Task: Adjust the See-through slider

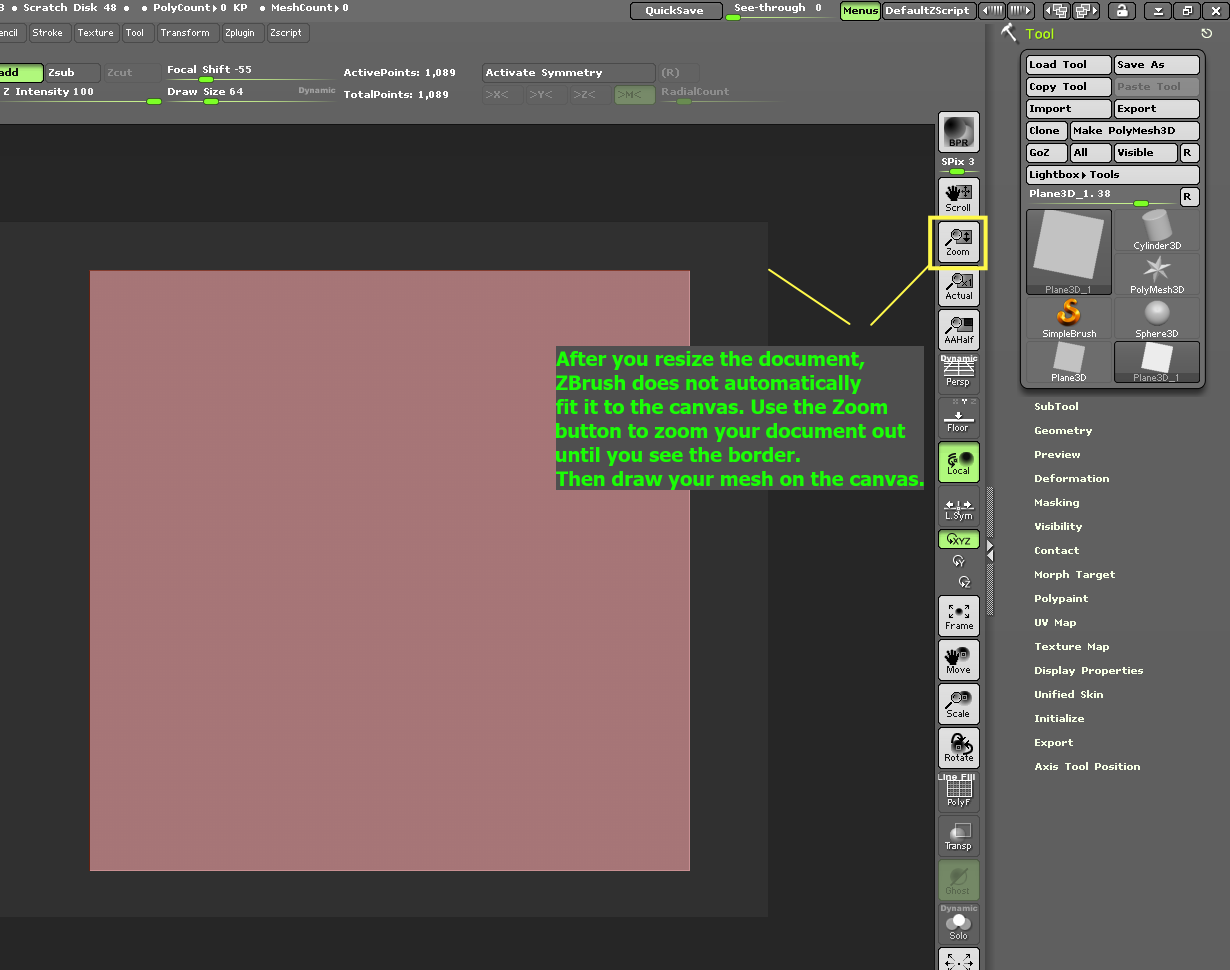Action: tap(779, 11)
